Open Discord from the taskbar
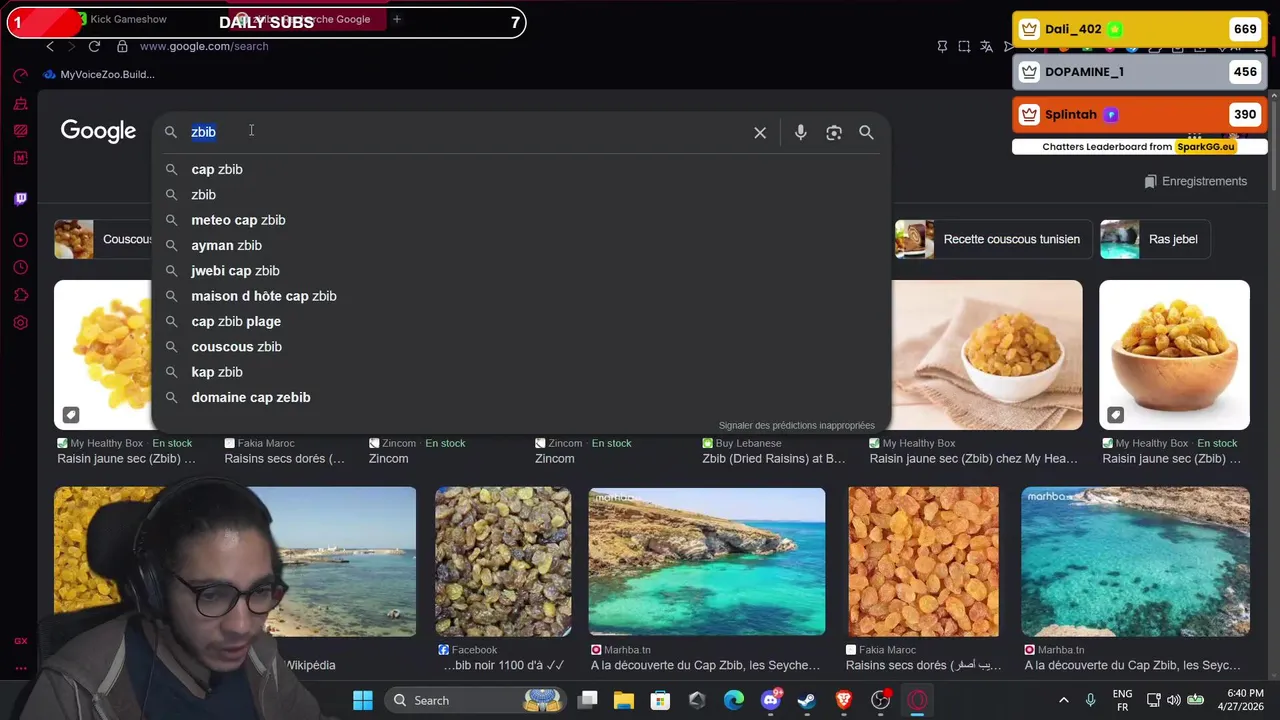 coord(770,700)
